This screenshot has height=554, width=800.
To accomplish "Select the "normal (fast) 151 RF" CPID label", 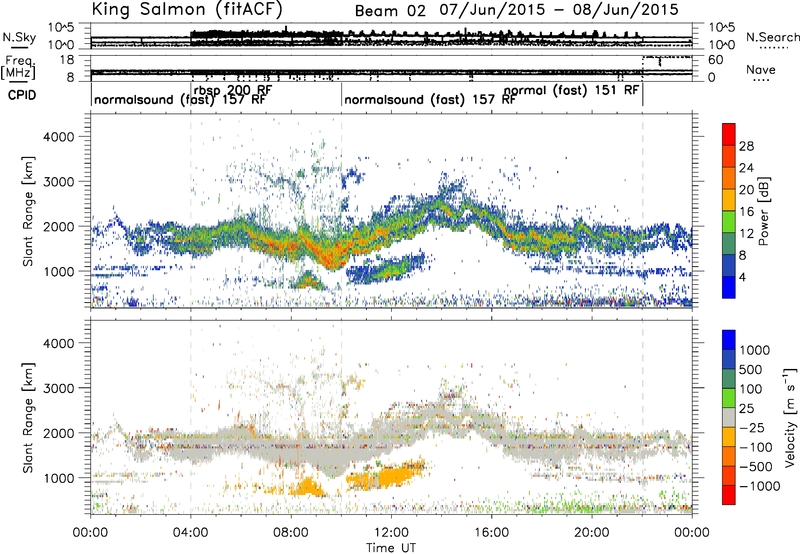I will coord(571,90).
